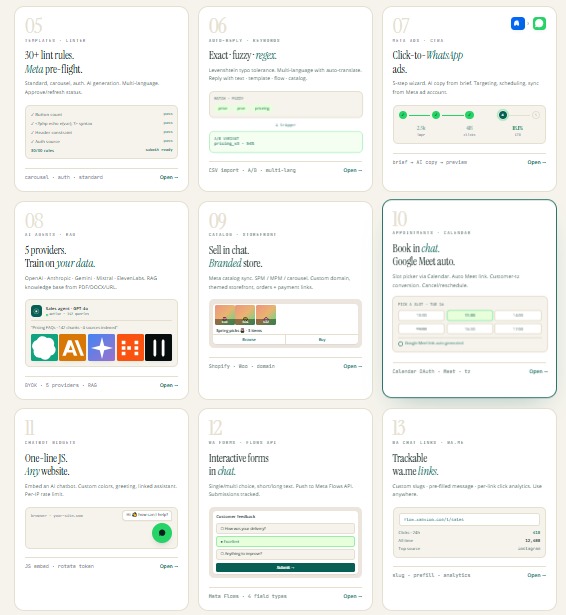The height and width of the screenshot is (615, 566).
Task: Click the Sales agent avatar icon
Action: click(36, 311)
